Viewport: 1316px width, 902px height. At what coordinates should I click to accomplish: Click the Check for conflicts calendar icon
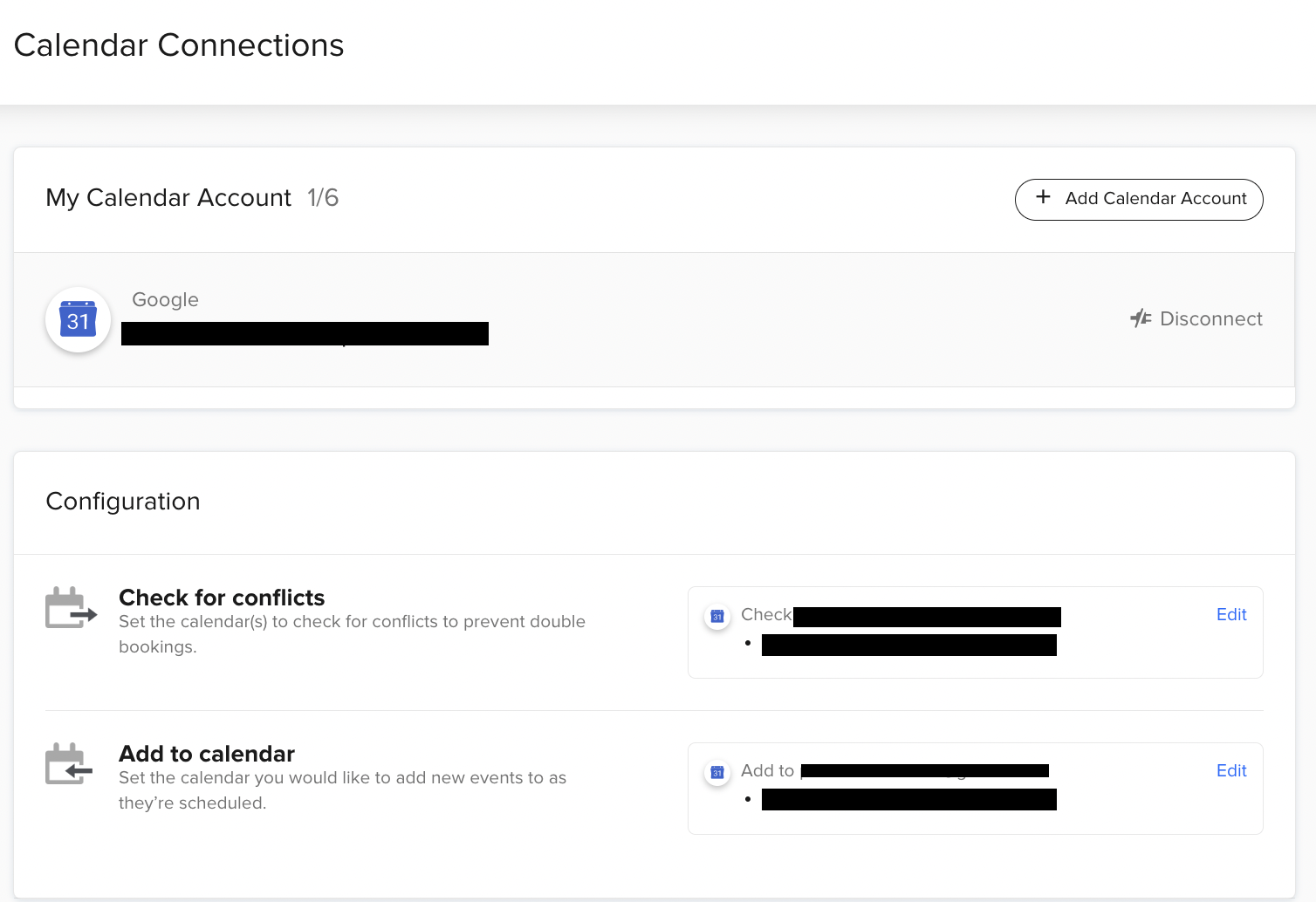(x=71, y=608)
